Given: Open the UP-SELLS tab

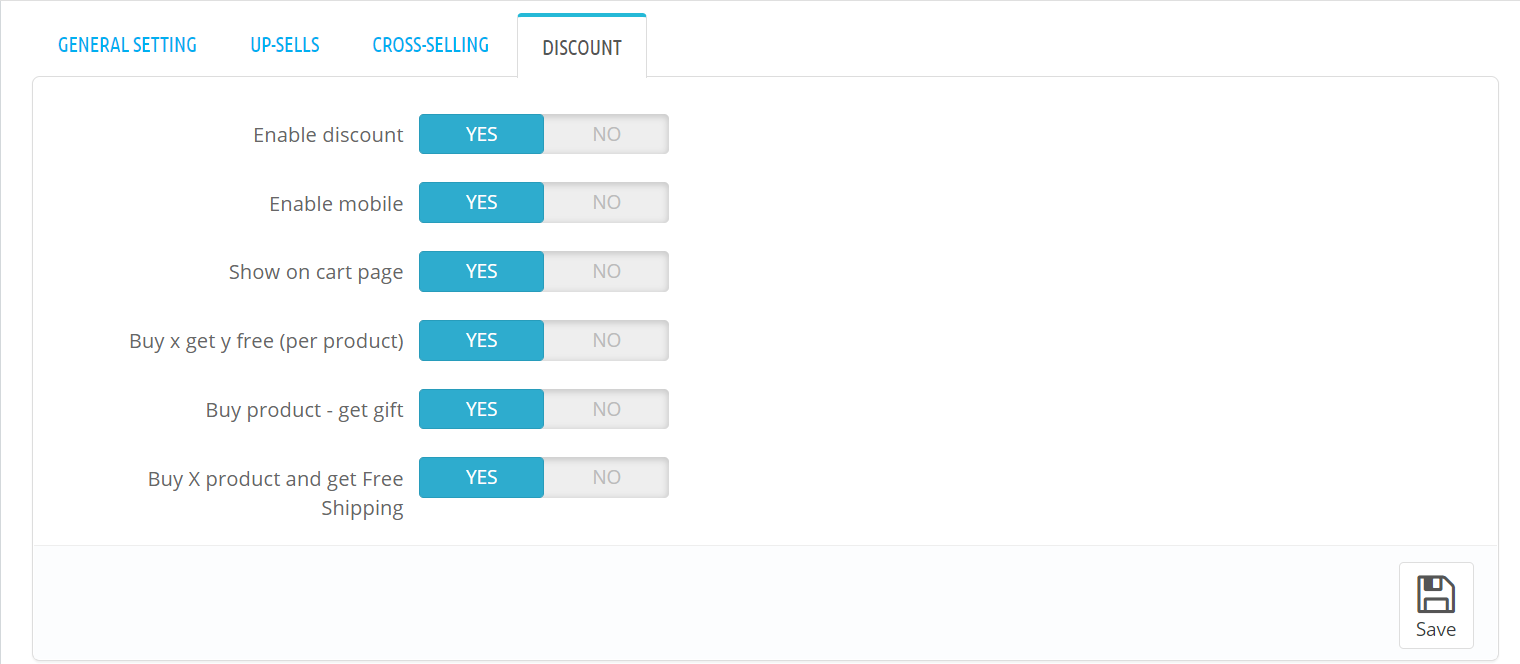Looking at the screenshot, I should coord(284,44).
